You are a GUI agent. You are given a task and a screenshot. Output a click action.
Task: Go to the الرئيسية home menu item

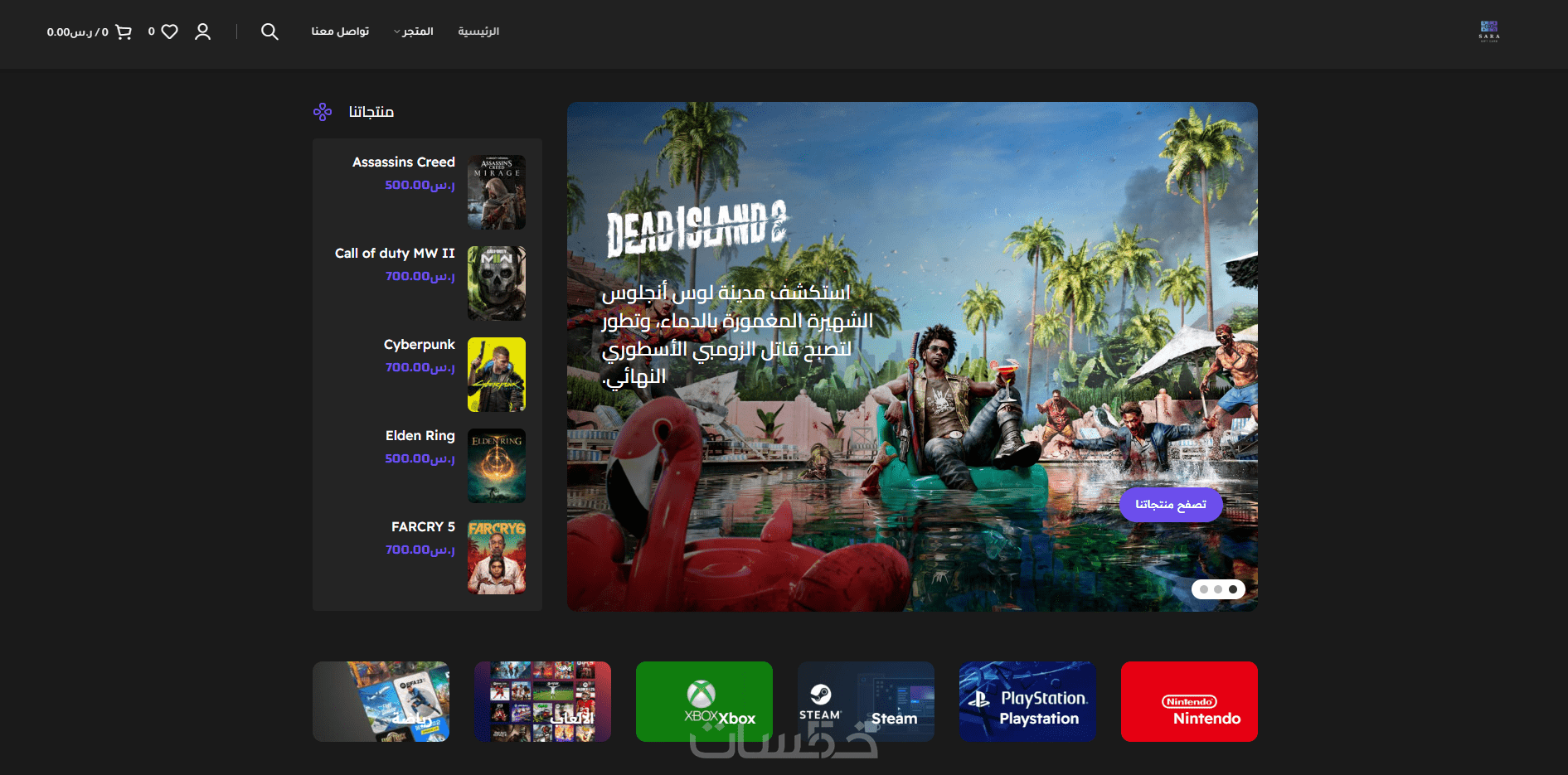tap(478, 31)
